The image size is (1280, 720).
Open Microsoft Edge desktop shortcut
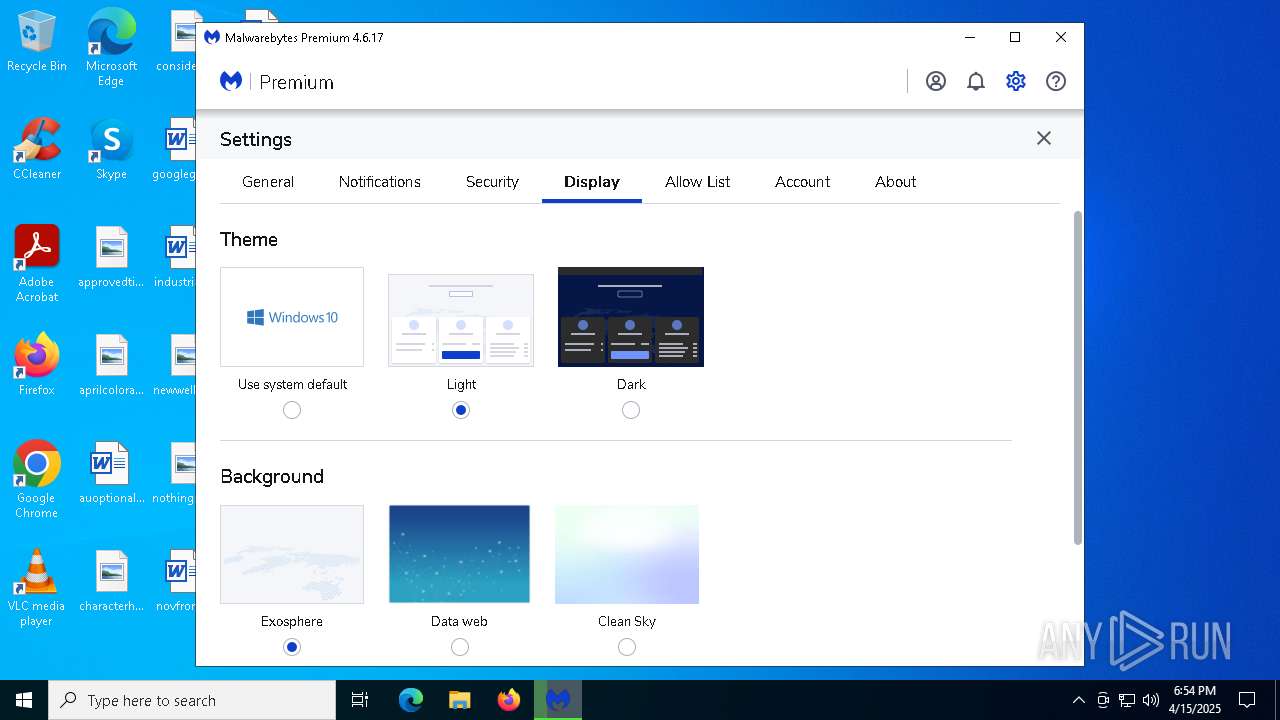tap(111, 48)
